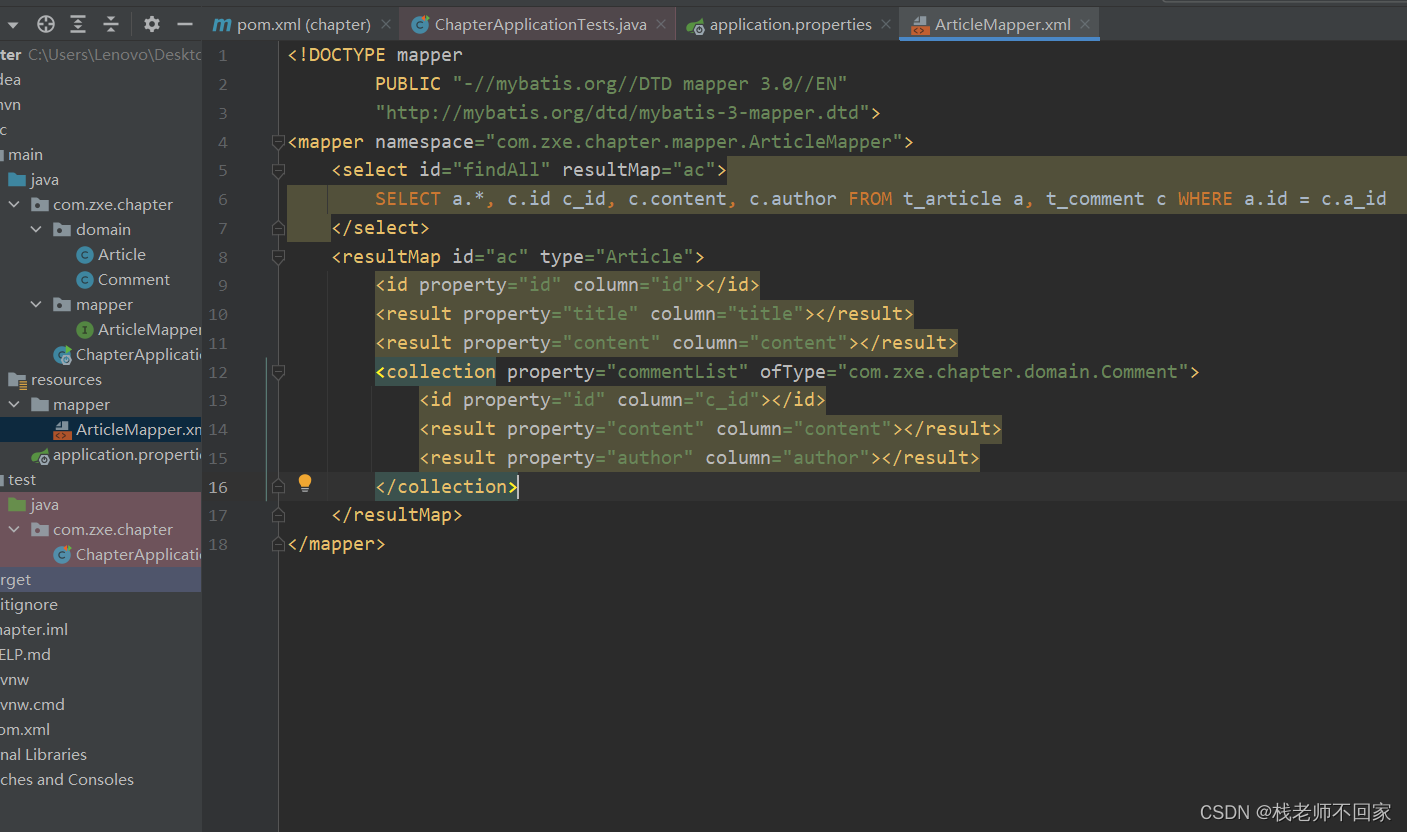This screenshot has width=1407, height=832.
Task: Select ChapterApplicationTests in the test package
Action: [138, 555]
